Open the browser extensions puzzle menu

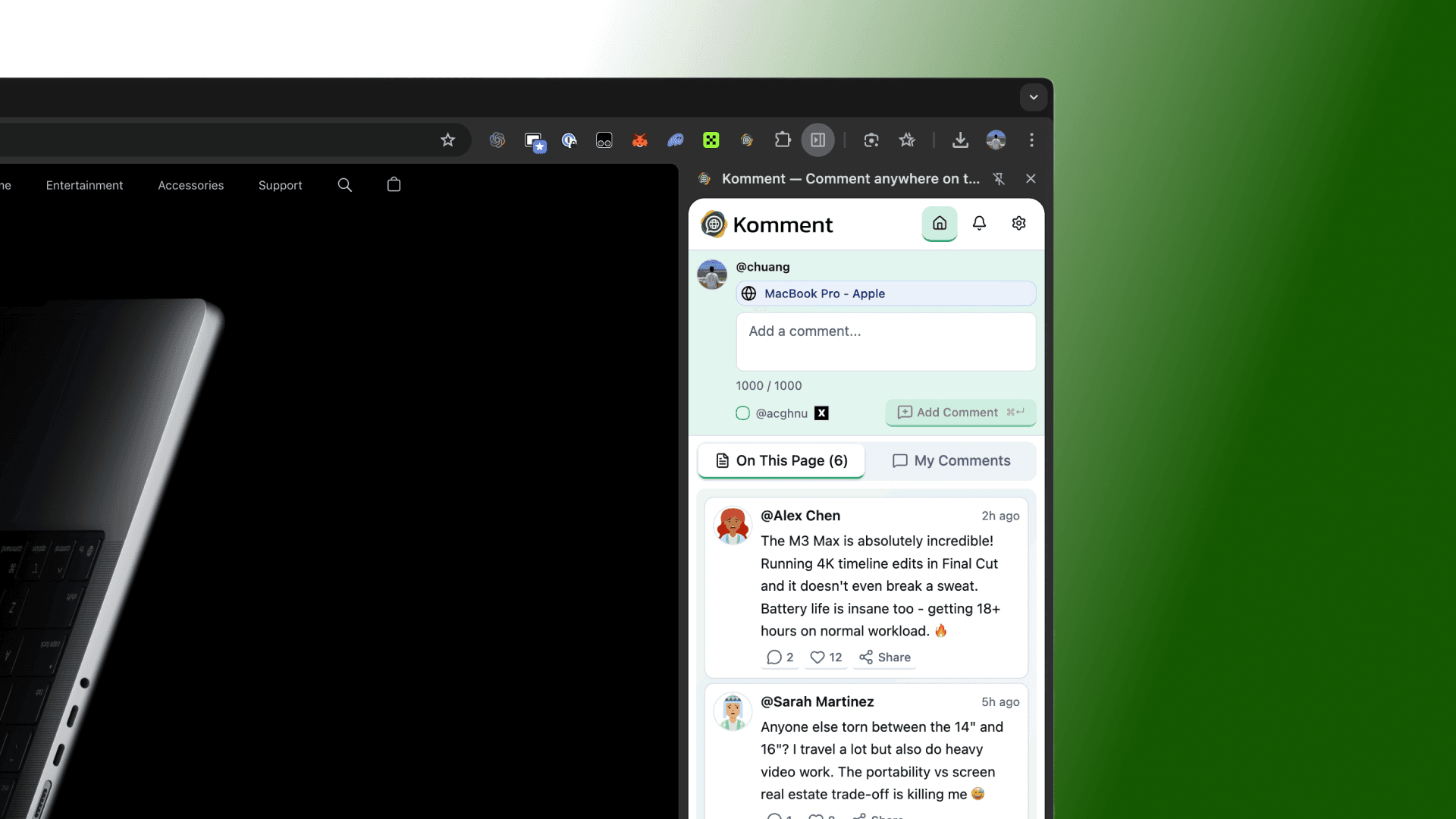[x=783, y=140]
